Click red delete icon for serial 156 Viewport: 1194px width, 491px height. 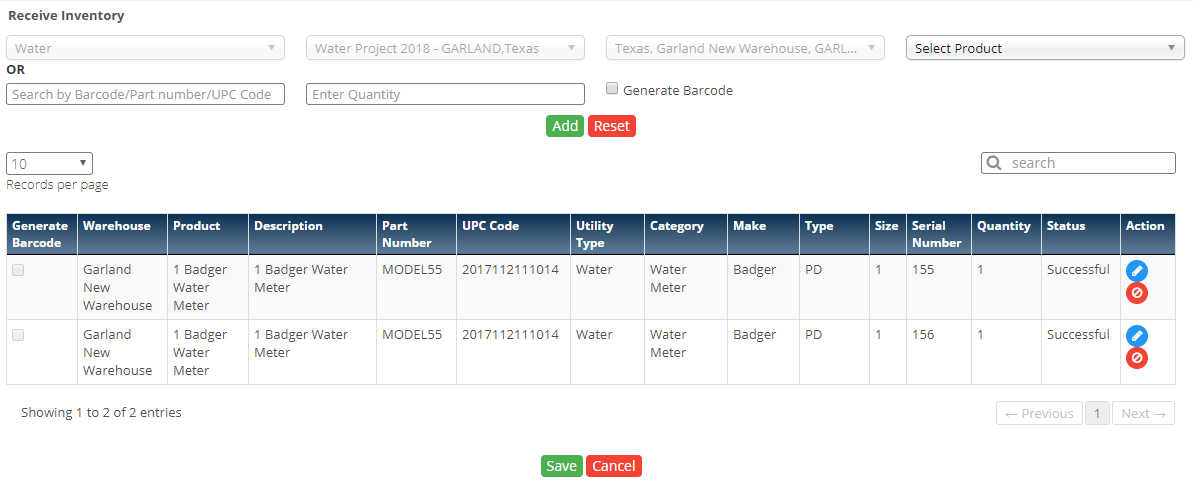(1136, 358)
